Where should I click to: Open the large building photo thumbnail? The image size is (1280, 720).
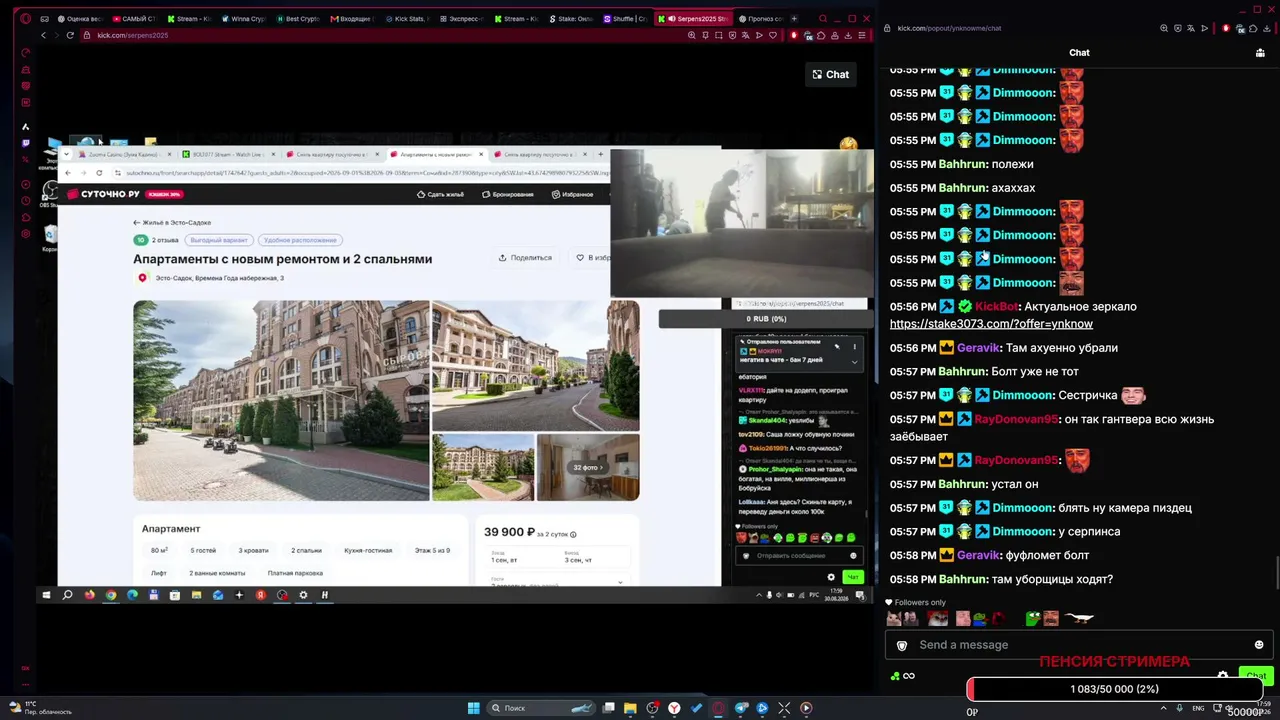coord(281,400)
